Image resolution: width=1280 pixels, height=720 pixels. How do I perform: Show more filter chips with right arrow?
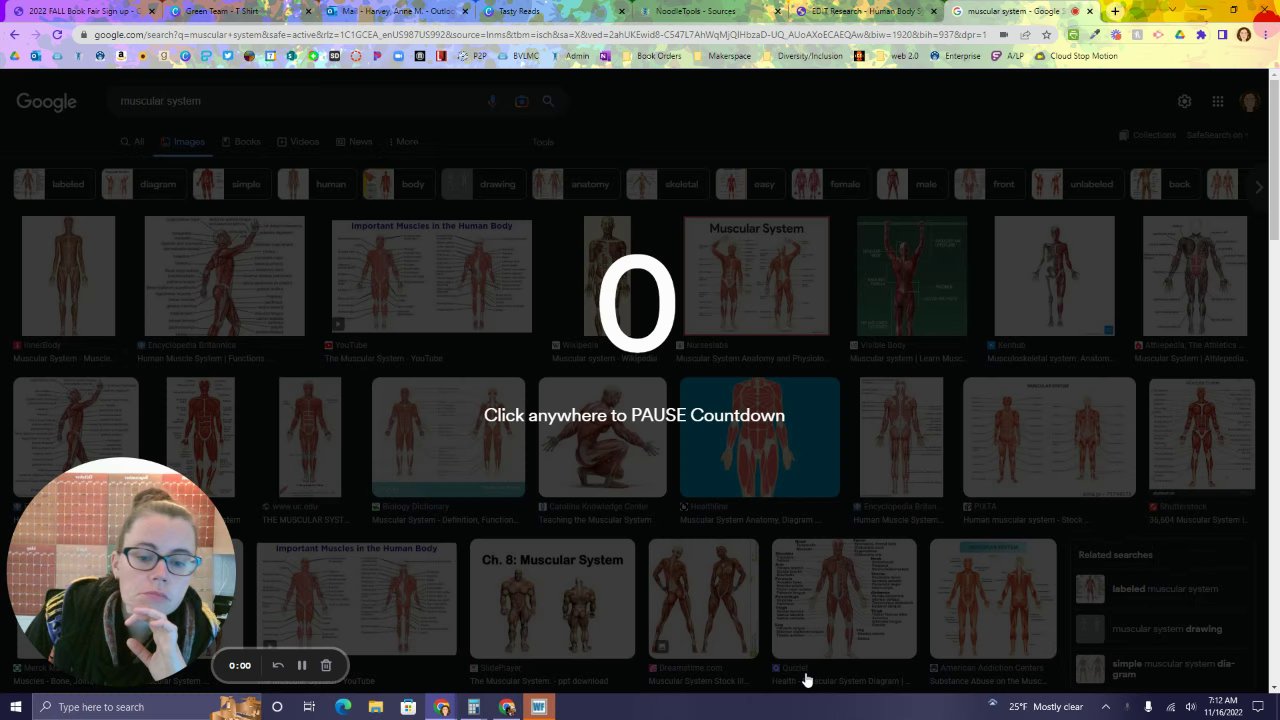[1259, 186]
